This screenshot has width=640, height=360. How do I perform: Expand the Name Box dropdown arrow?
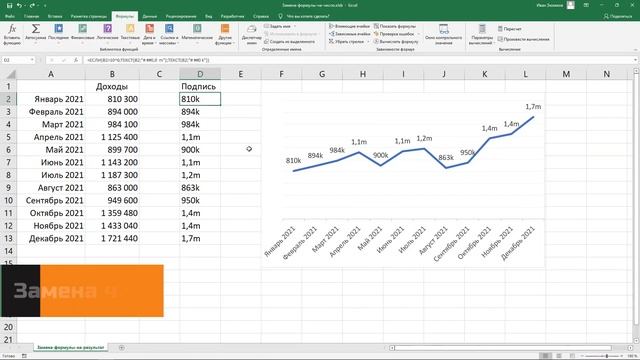32,60
